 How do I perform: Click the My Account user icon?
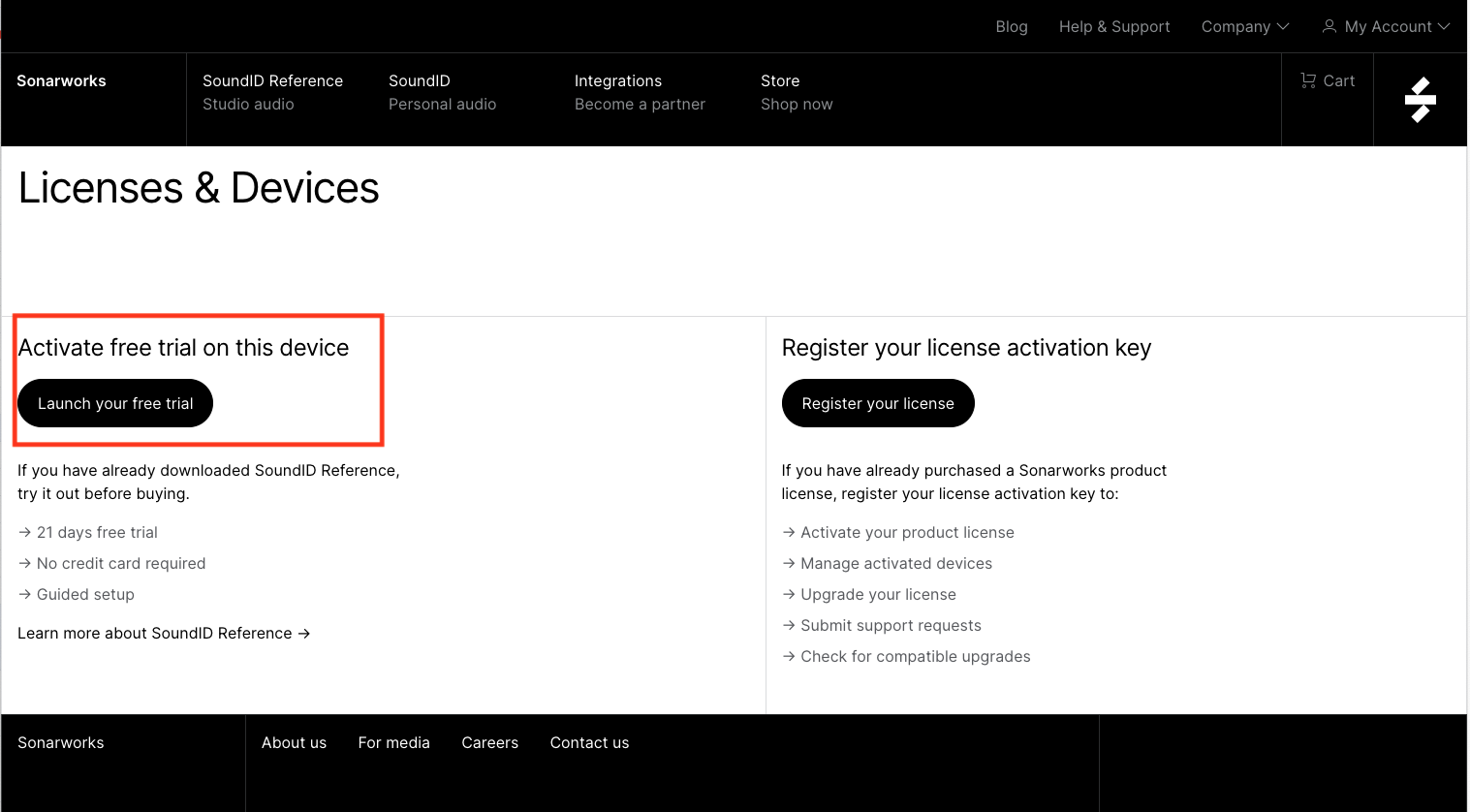pyautogui.click(x=1329, y=26)
